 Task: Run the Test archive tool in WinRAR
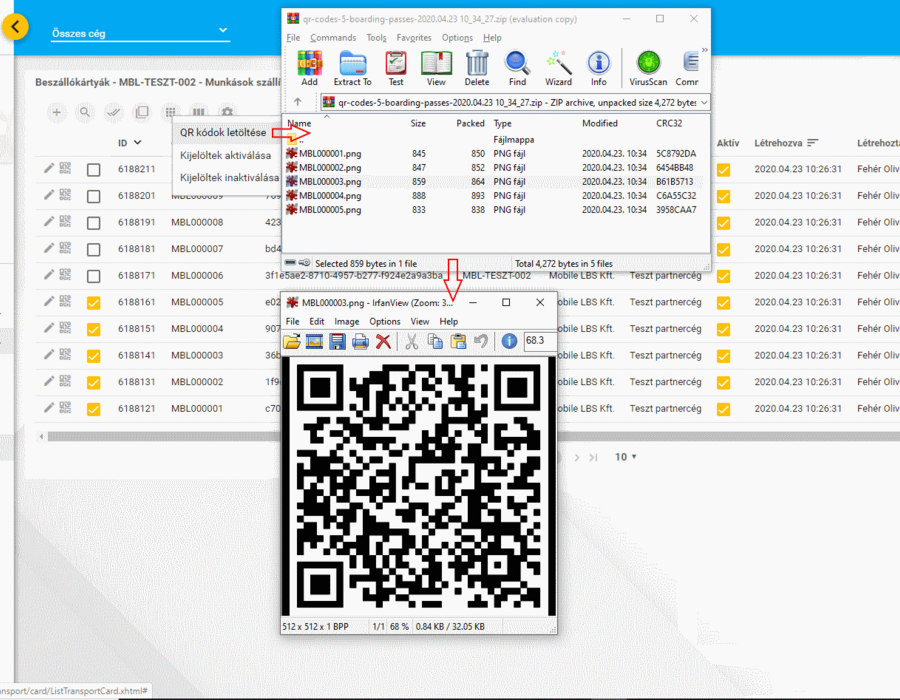[x=395, y=68]
